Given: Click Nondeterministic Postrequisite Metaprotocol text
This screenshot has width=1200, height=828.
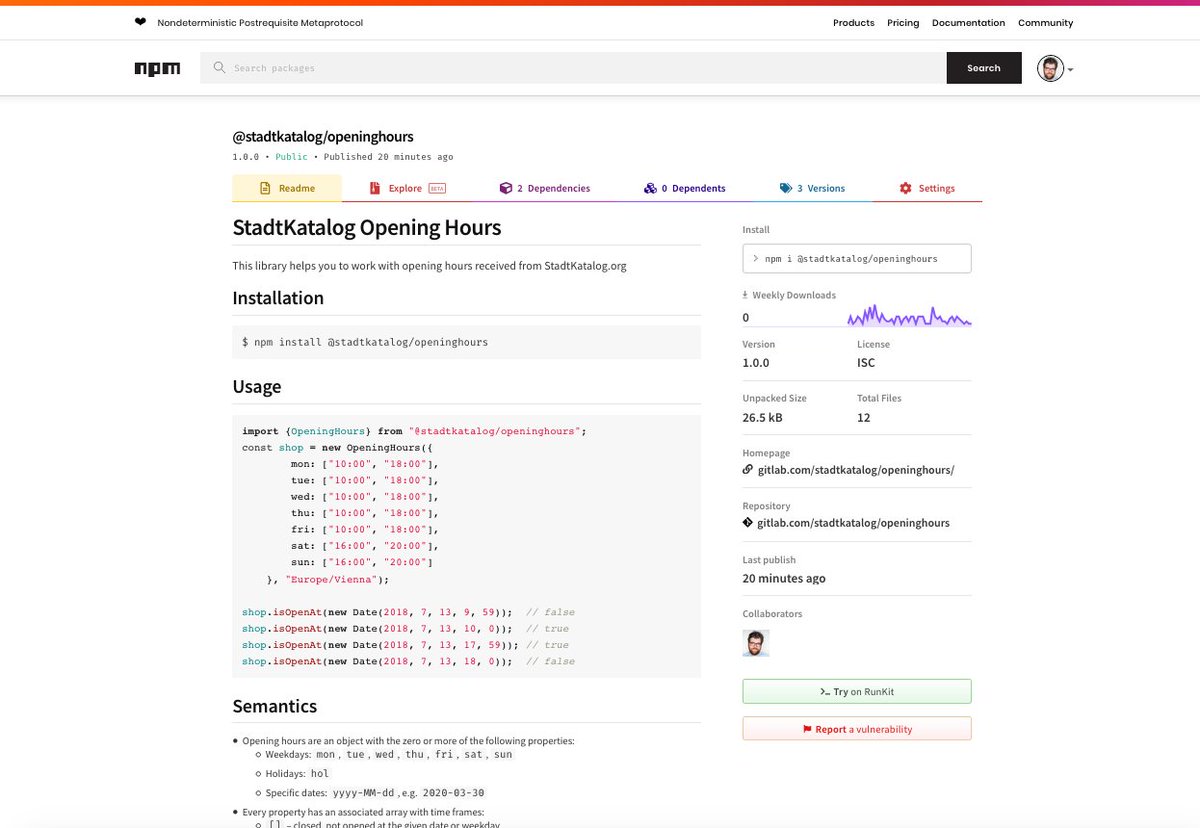Looking at the screenshot, I should (x=259, y=23).
